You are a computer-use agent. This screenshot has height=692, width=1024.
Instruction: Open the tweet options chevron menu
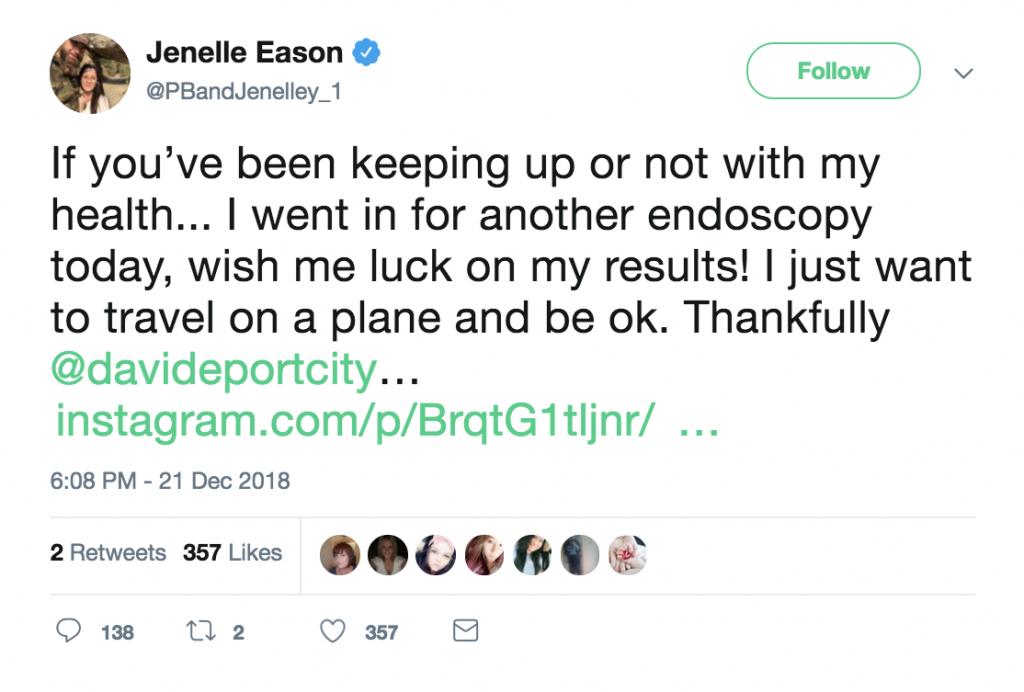tap(963, 72)
